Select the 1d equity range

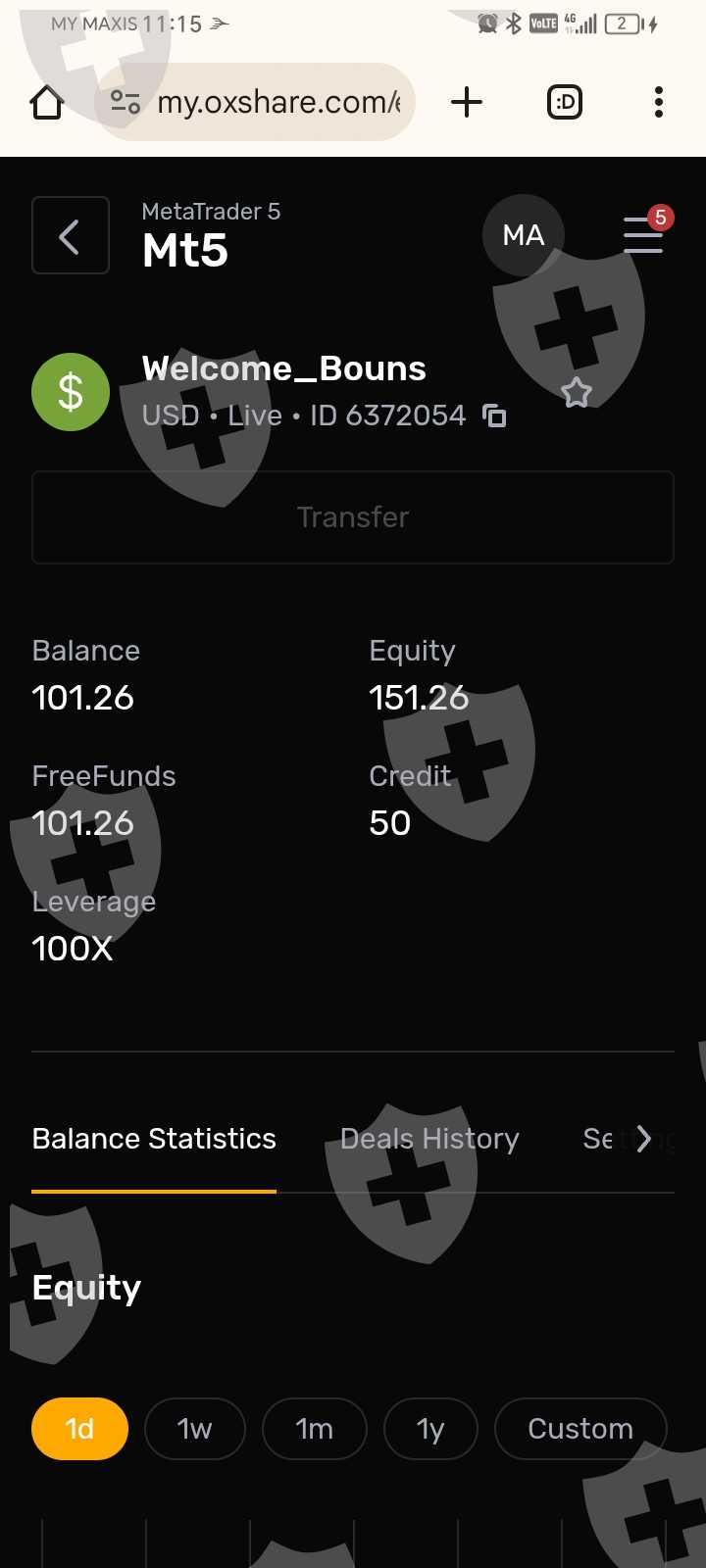coord(79,1429)
